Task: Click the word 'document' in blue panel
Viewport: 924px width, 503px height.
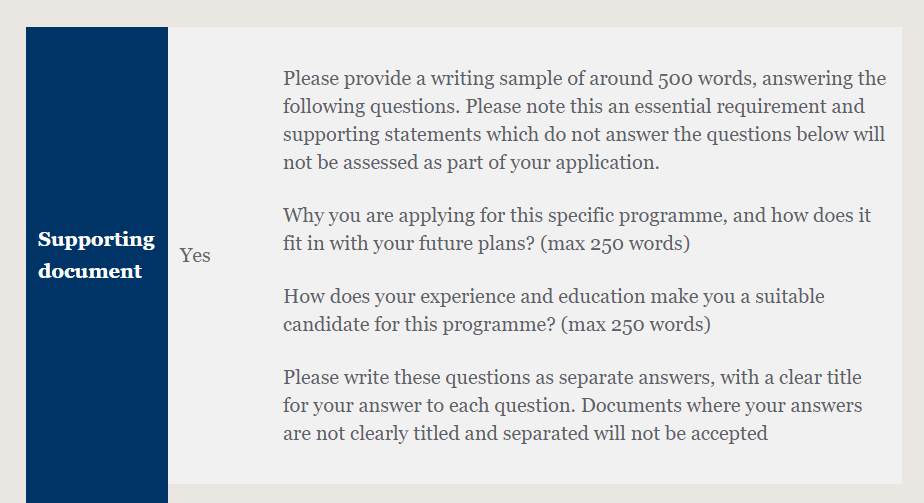Action: [90, 272]
